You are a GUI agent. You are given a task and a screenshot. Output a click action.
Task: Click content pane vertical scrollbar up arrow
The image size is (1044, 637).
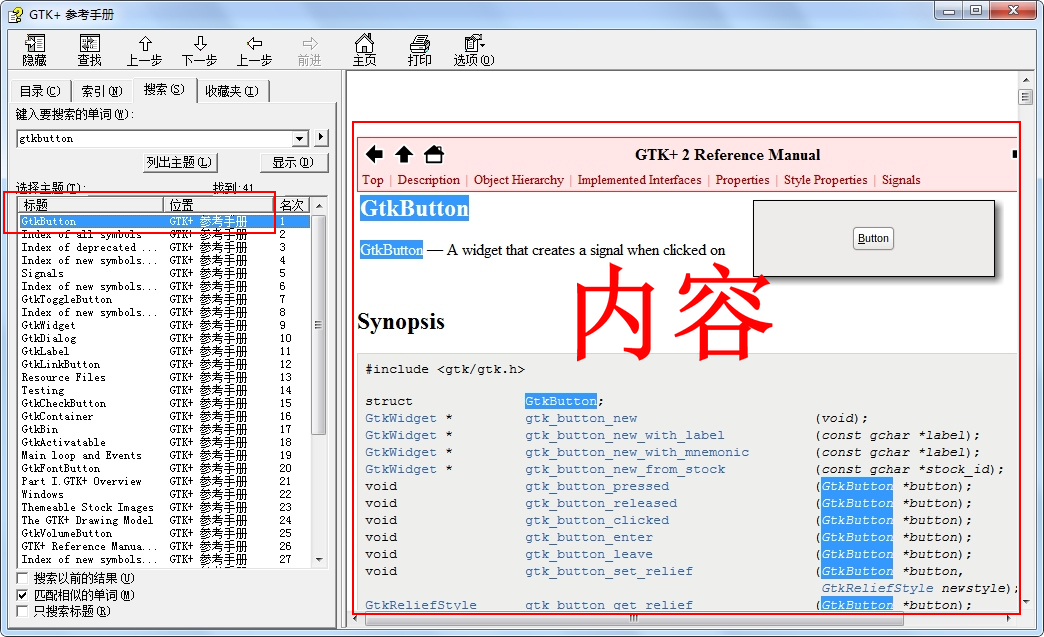click(x=1025, y=80)
